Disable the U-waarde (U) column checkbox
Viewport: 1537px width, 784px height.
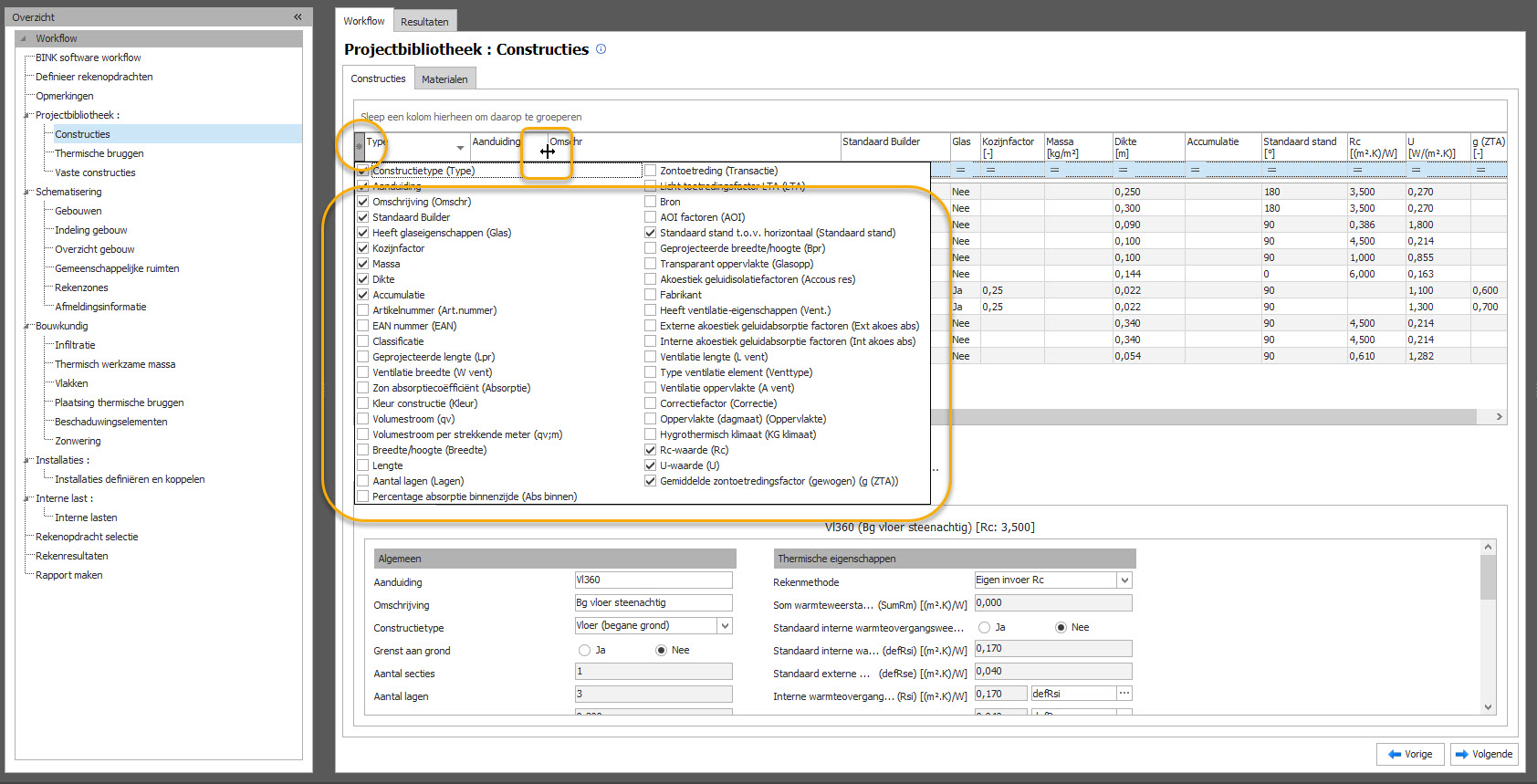pyautogui.click(x=651, y=465)
